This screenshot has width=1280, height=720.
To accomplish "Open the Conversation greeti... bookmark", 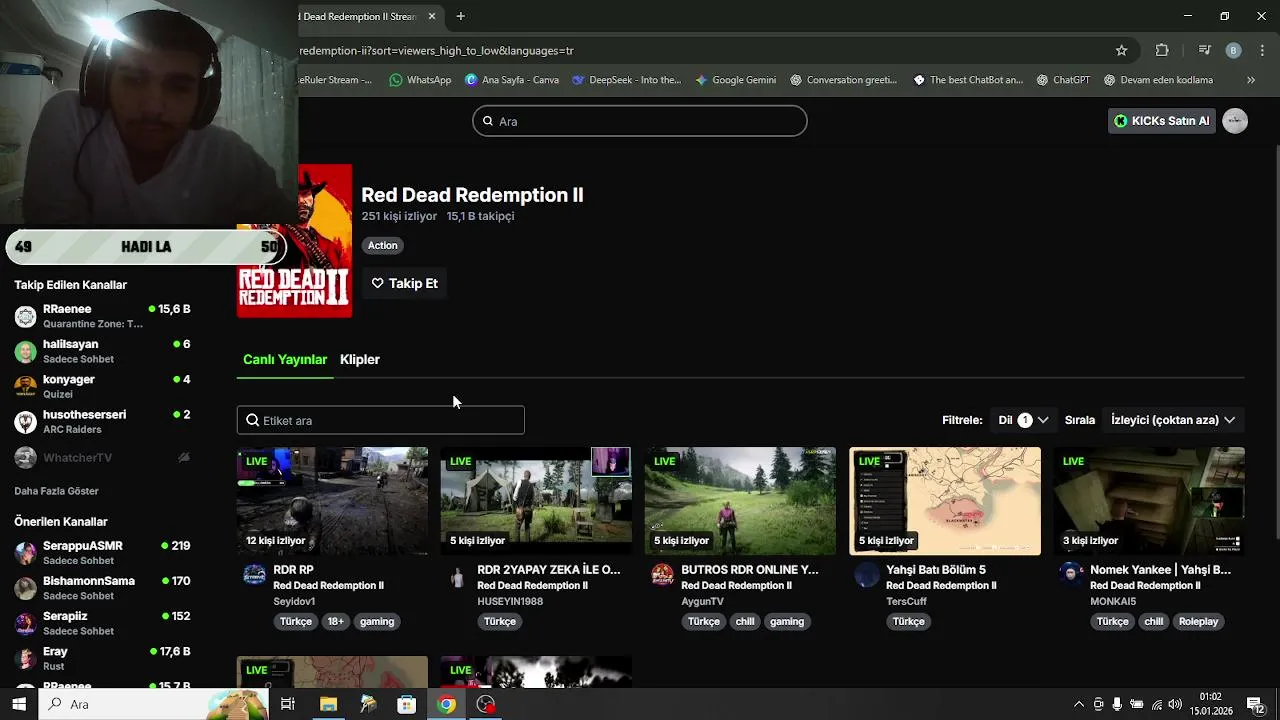I will 843,80.
